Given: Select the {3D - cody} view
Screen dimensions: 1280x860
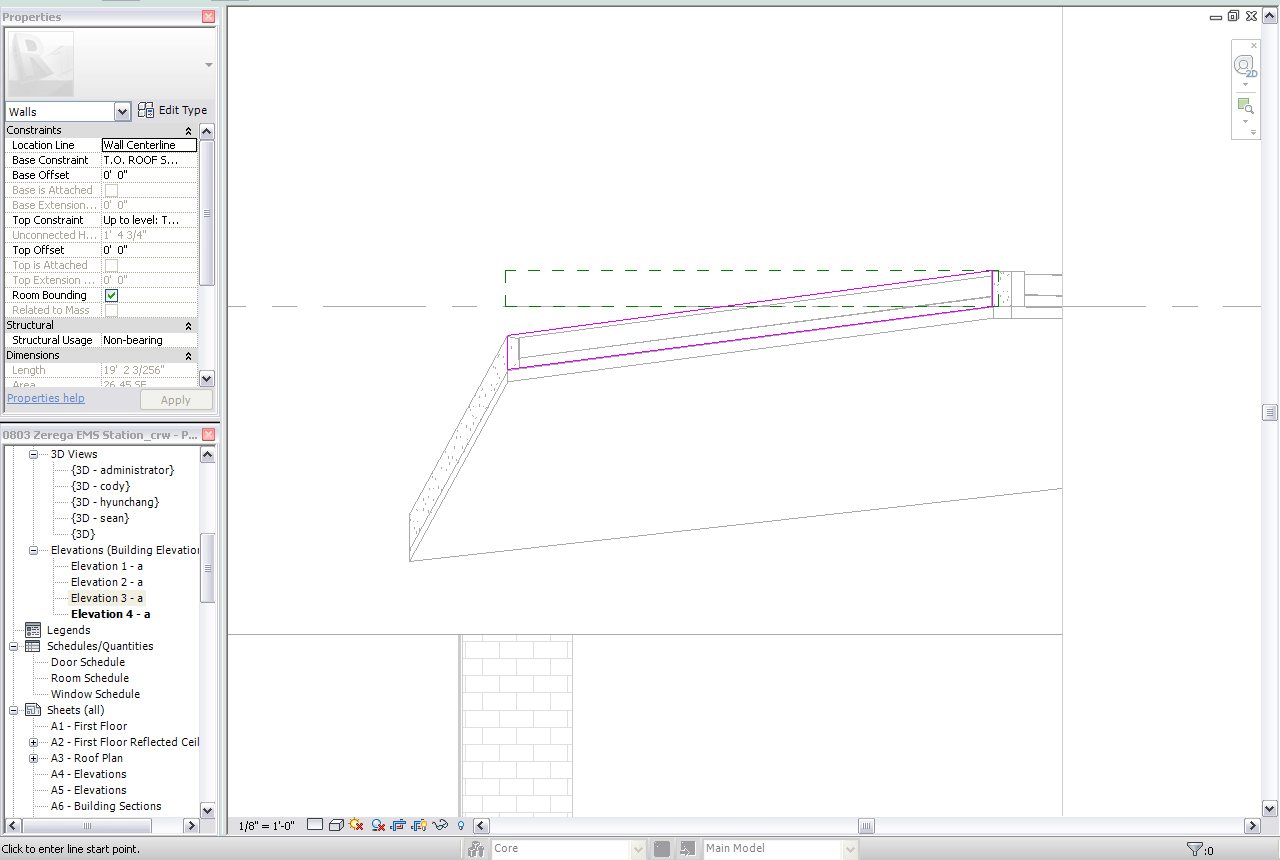Looking at the screenshot, I should [x=100, y=486].
